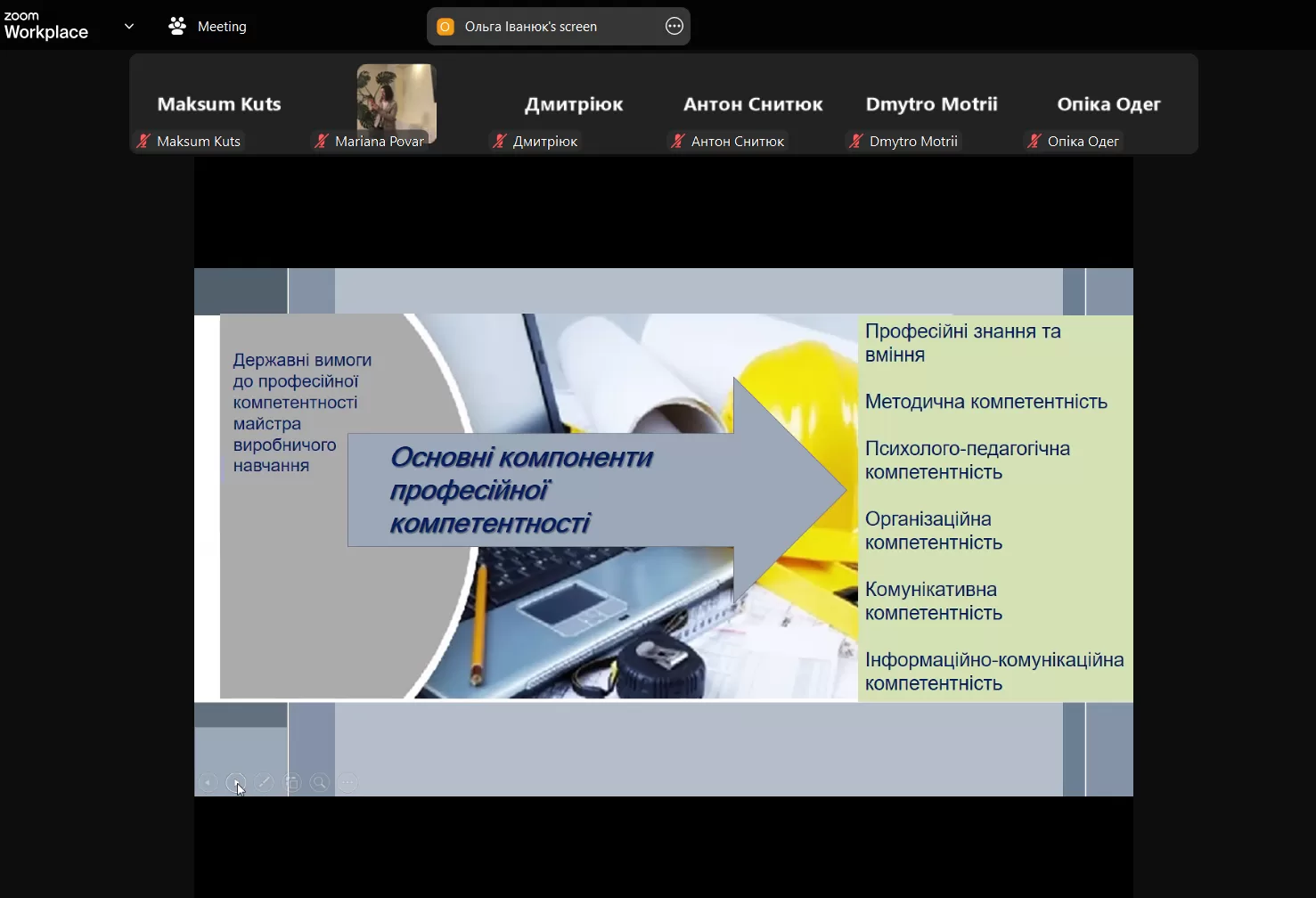Go to the previous slide in the slideshow
1316x898 pixels.
pyautogui.click(x=208, y=783)
